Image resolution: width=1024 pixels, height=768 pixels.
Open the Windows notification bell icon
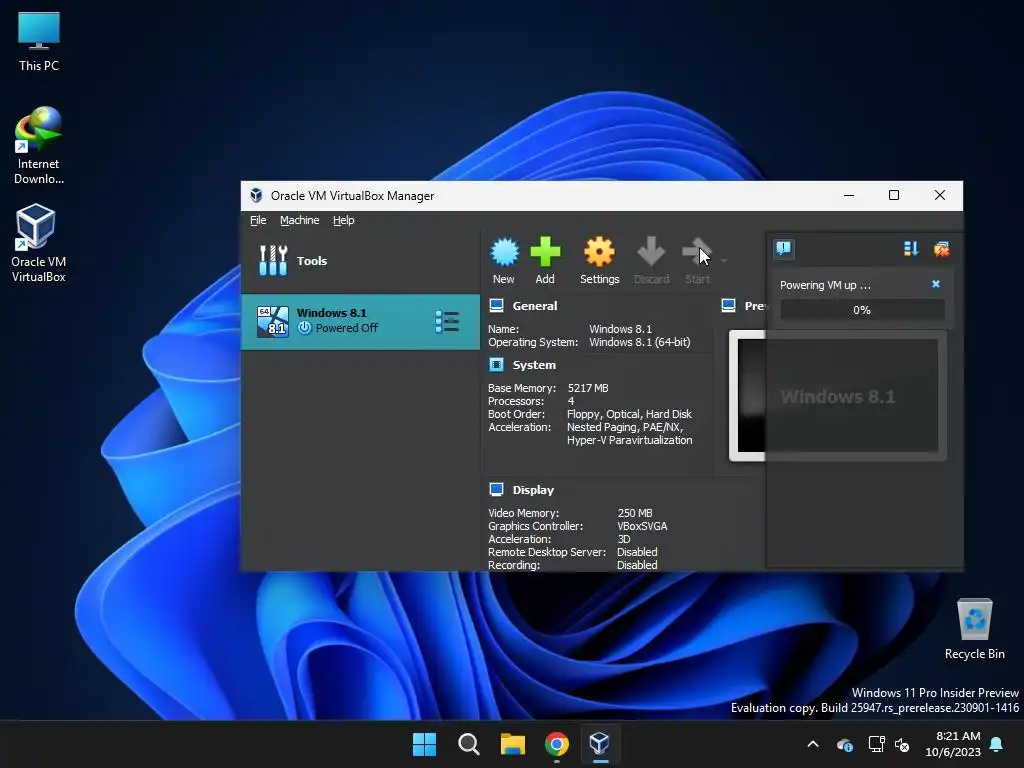[x=997, y=744]
